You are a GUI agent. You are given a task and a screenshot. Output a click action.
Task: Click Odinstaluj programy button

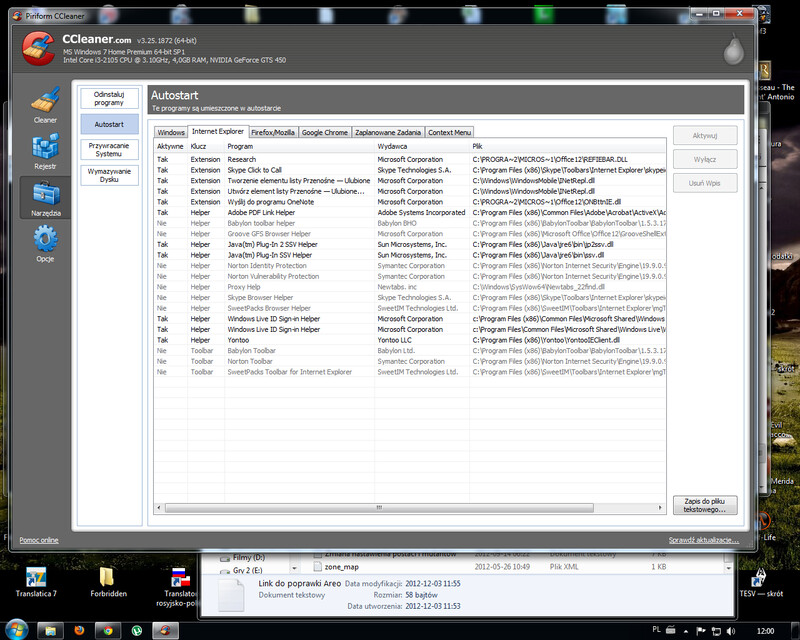coord(109,98)
